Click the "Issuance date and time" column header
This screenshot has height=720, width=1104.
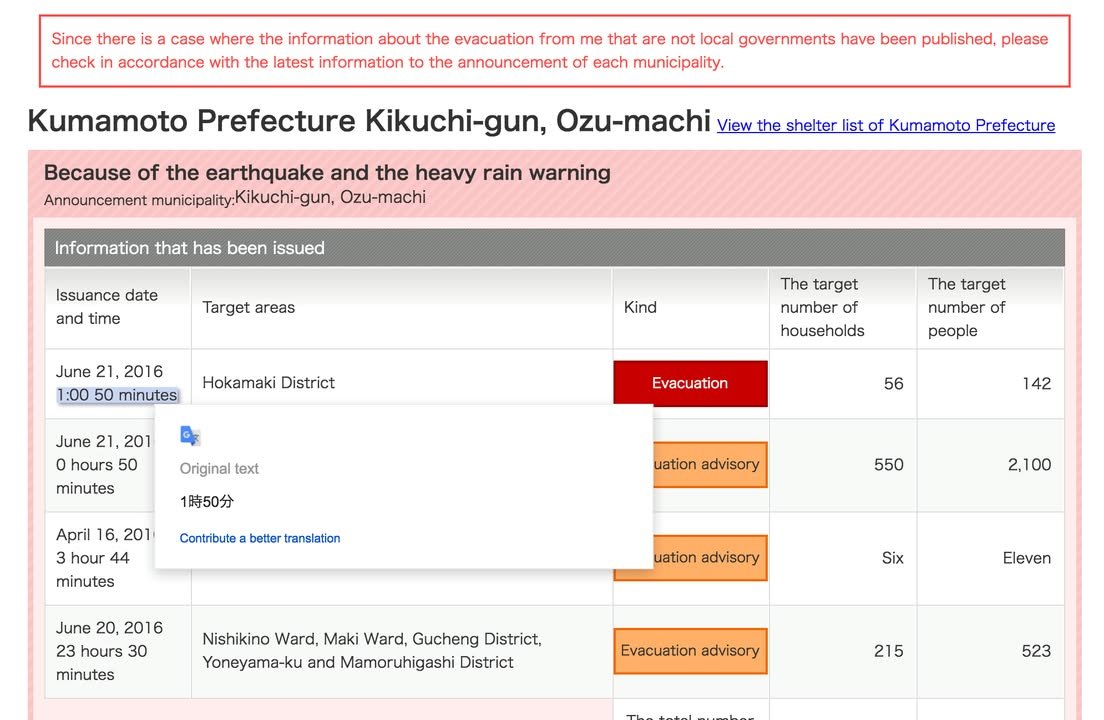[x=107, y=307]
